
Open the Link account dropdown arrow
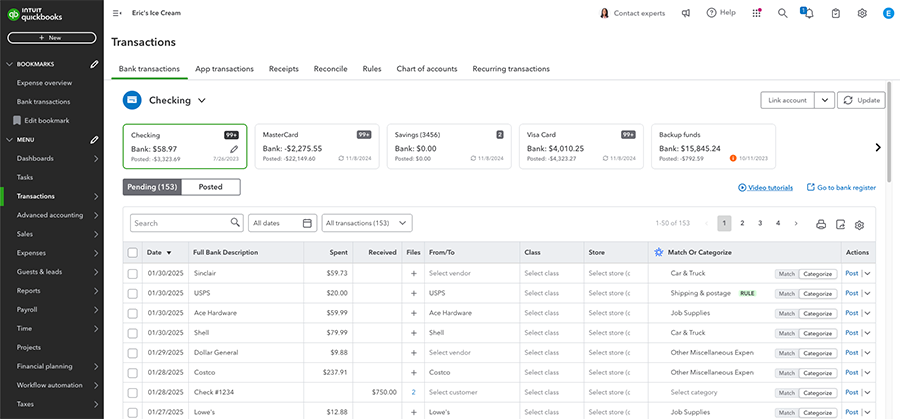click(823, 100)
